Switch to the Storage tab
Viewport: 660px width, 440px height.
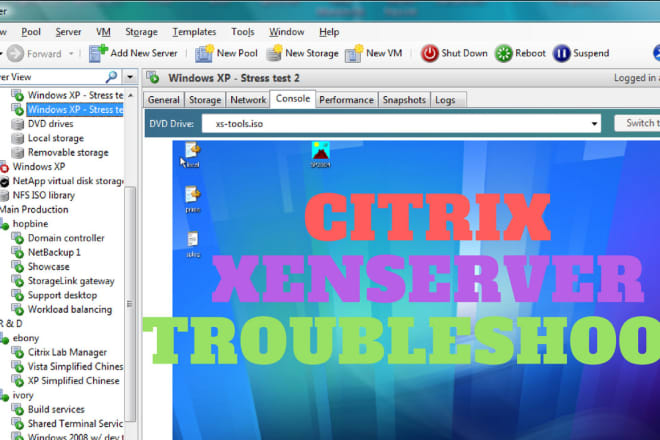point(205,100)
